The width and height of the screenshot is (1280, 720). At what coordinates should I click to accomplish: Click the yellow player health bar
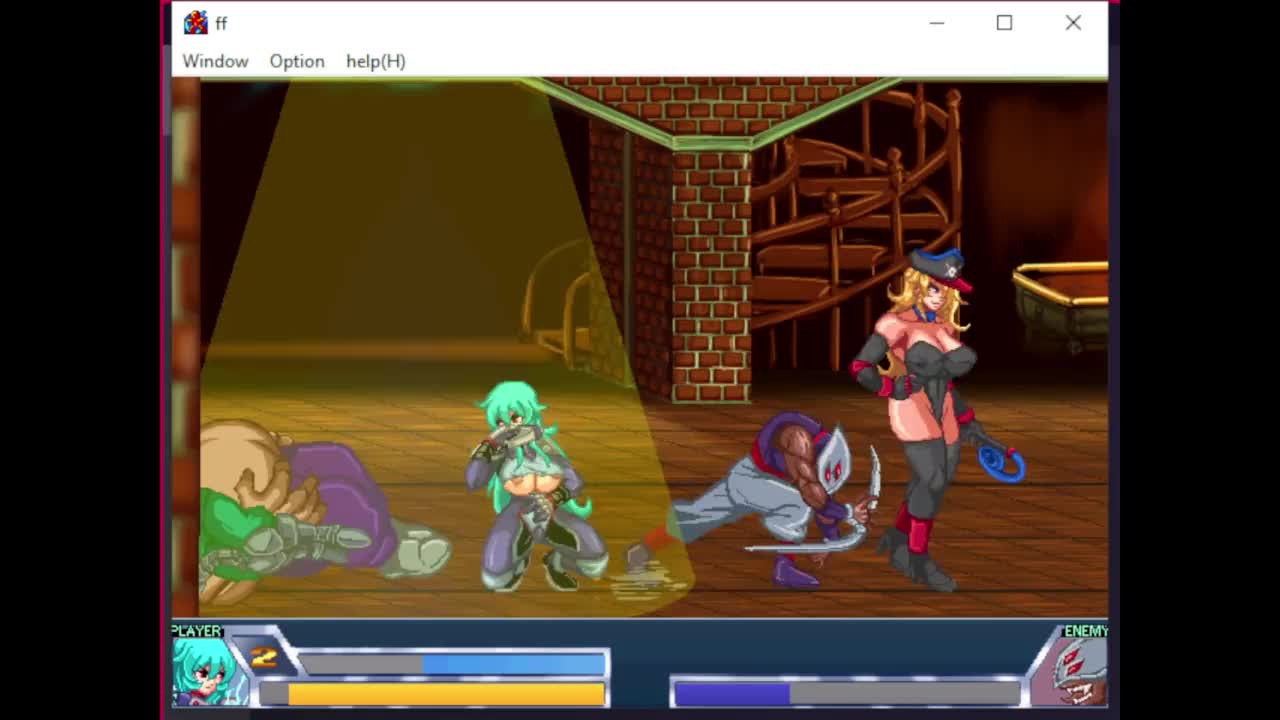pos(445,694)
